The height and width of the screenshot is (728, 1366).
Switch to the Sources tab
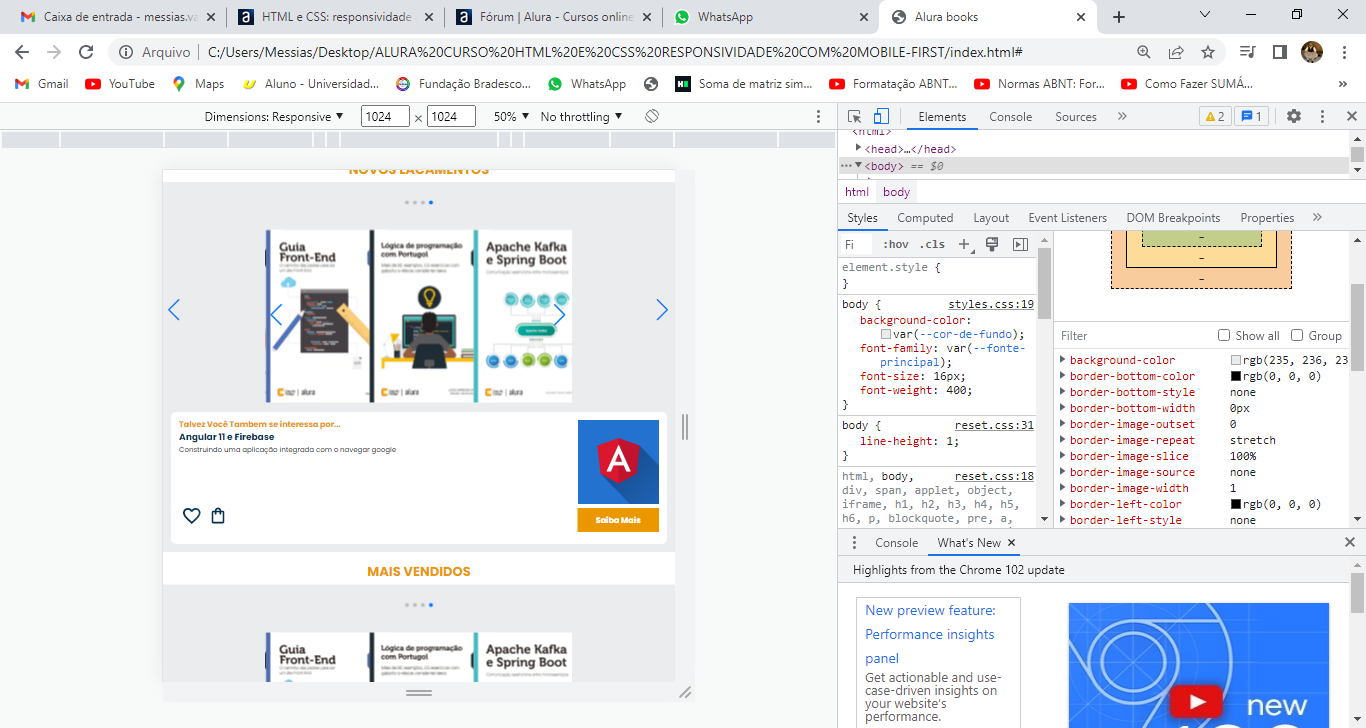point(1076,117)
